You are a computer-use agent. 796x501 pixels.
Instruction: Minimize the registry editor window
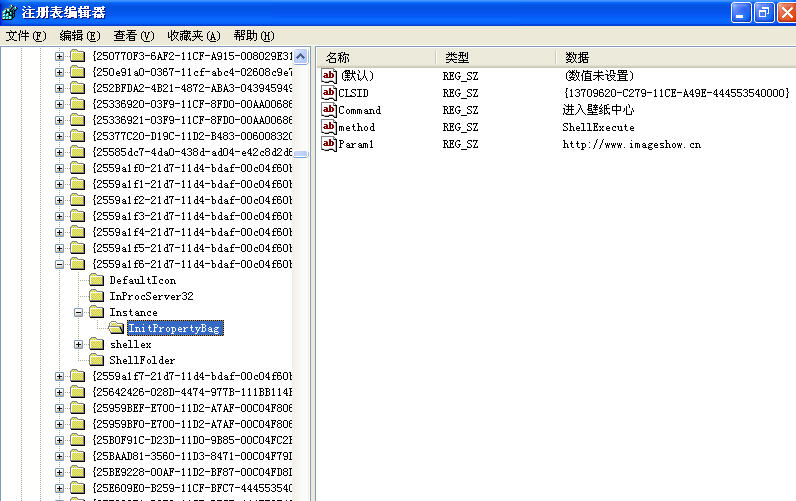click(741, 12)
